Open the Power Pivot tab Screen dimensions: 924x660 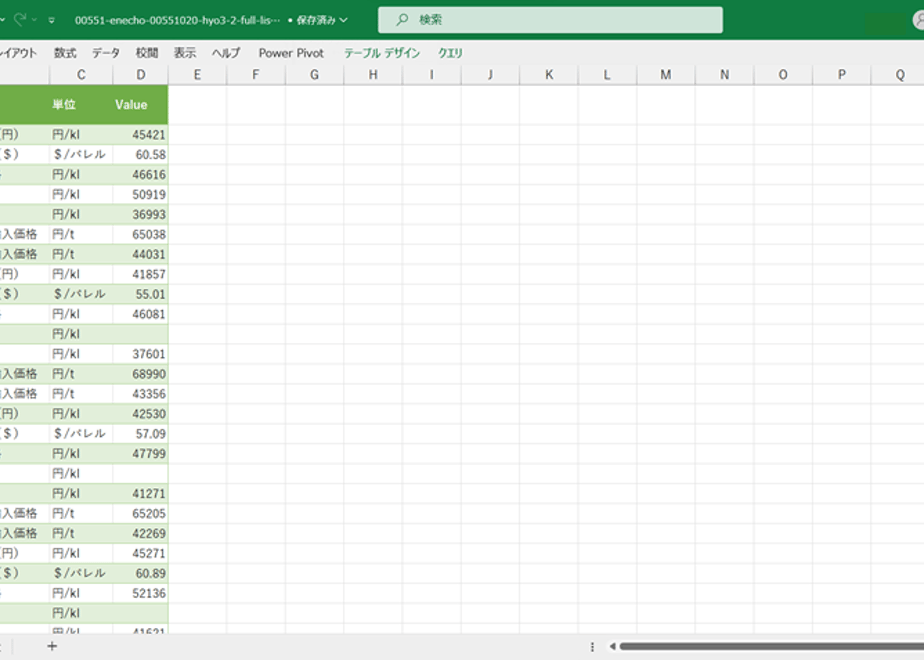click(291, 53)
